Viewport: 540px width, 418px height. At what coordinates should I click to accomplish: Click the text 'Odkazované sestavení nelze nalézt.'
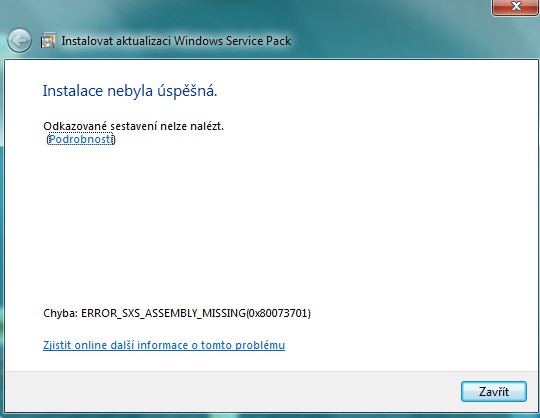[x=134, y=126]
